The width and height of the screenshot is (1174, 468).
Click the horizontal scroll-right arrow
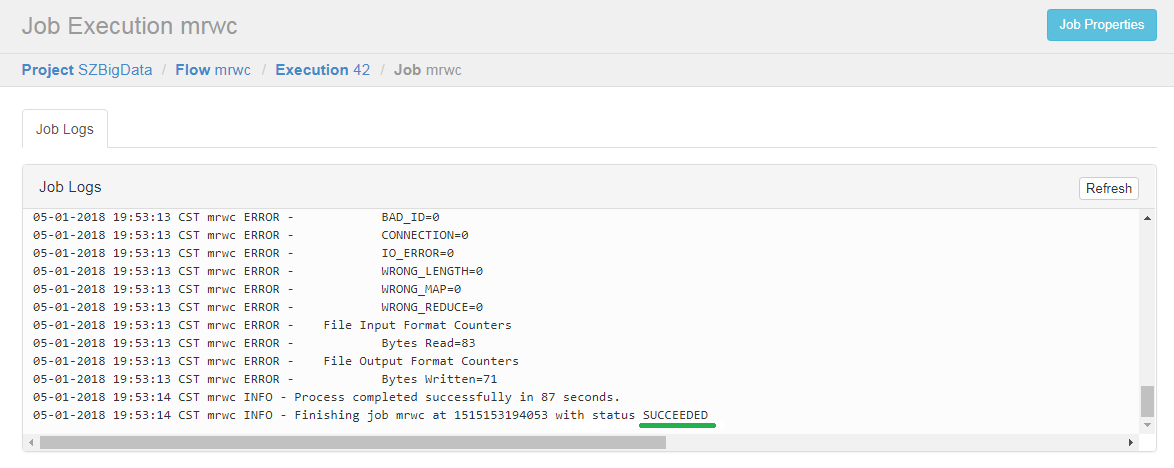pyautogui.click(x=1131, y=443)
